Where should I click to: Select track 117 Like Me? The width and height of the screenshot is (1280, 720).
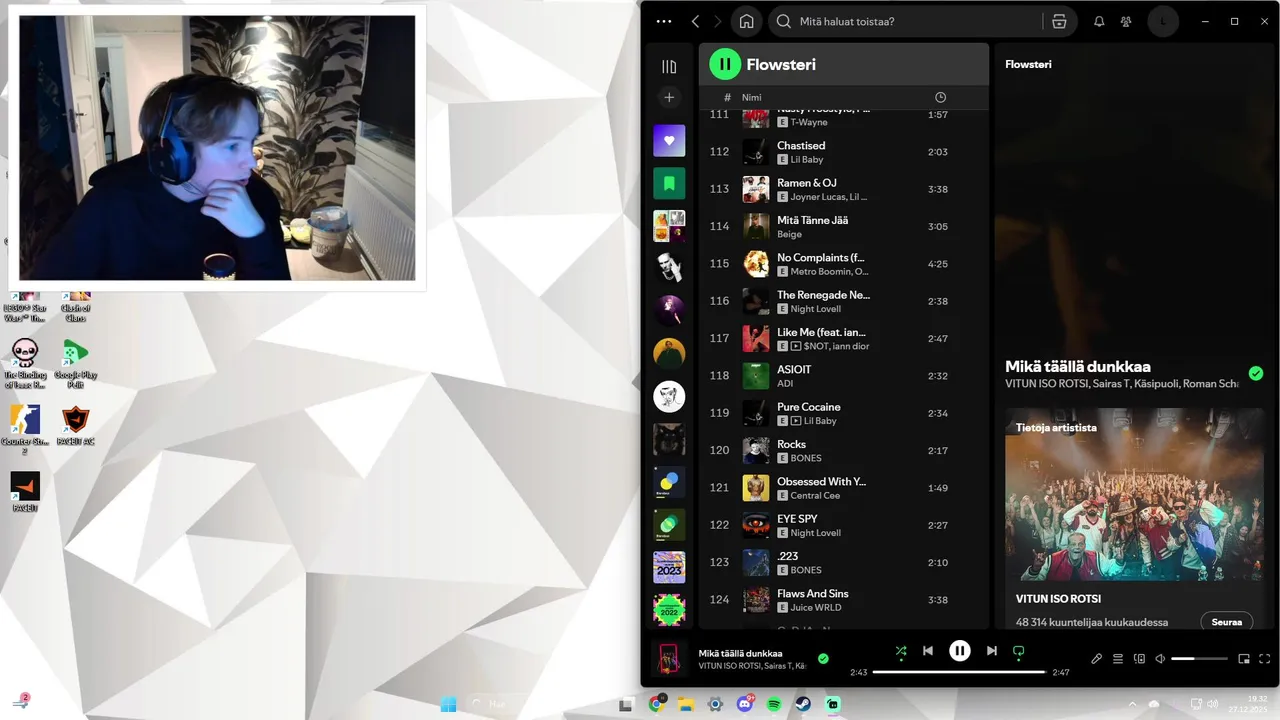click(843, 338)
